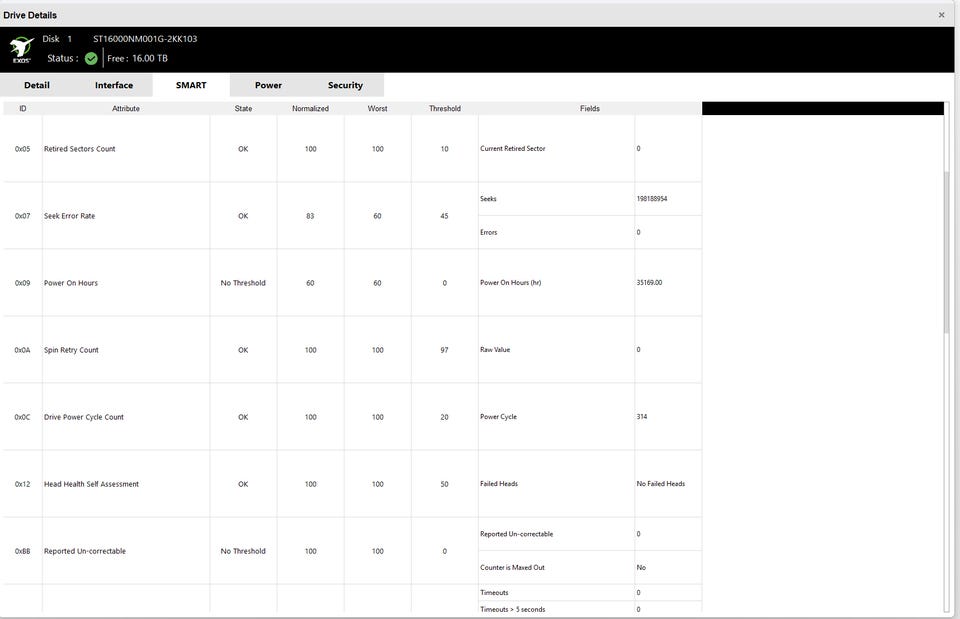Click the Errors field label

coord(489,233)
